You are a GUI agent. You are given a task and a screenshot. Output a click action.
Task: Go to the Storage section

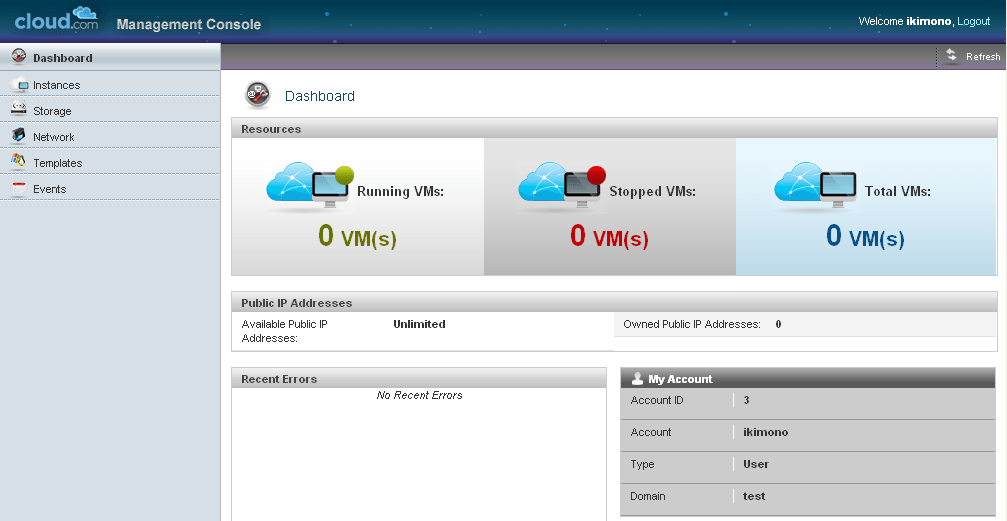110,110
